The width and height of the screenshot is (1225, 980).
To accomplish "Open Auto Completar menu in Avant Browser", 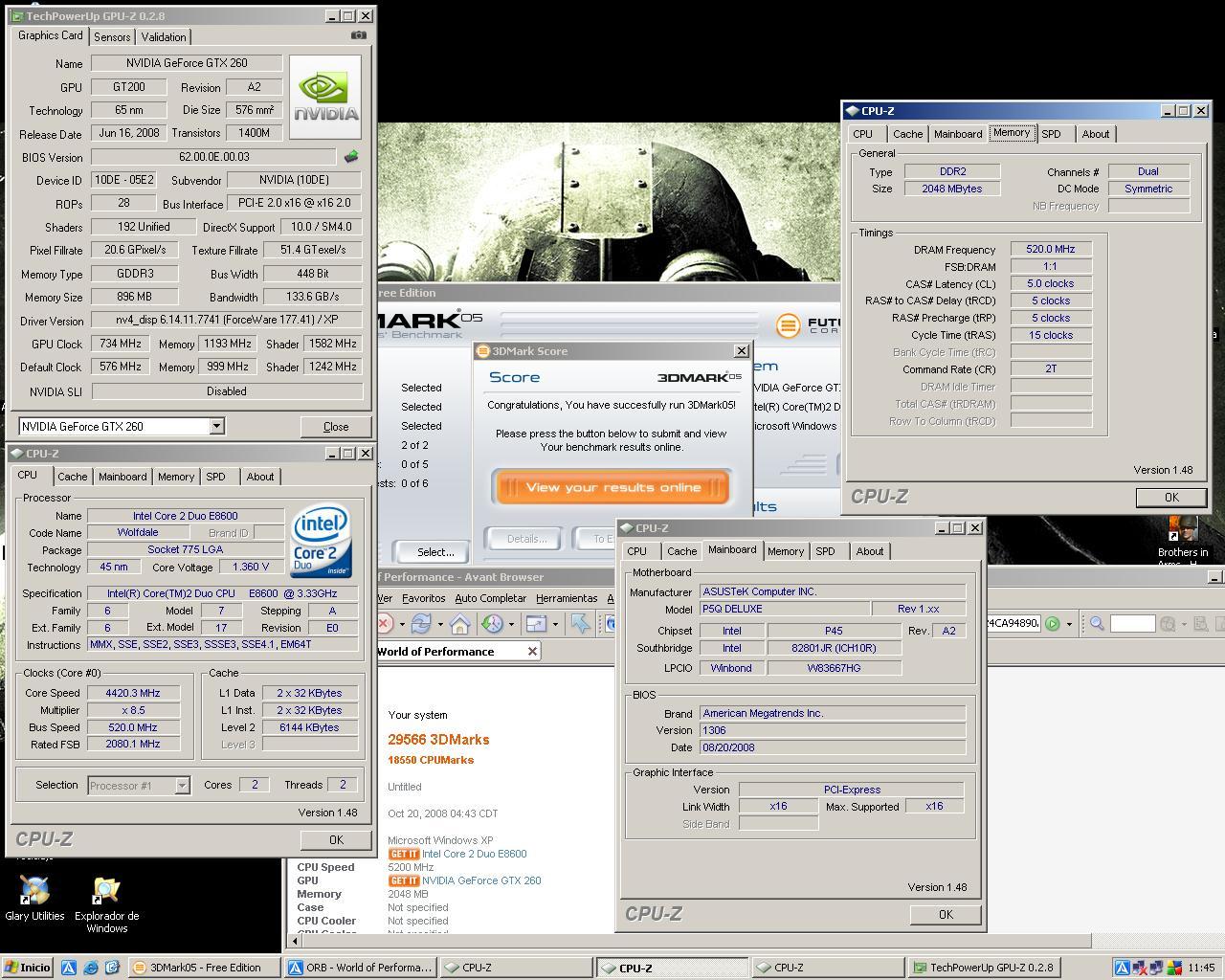I will point(491,598).
